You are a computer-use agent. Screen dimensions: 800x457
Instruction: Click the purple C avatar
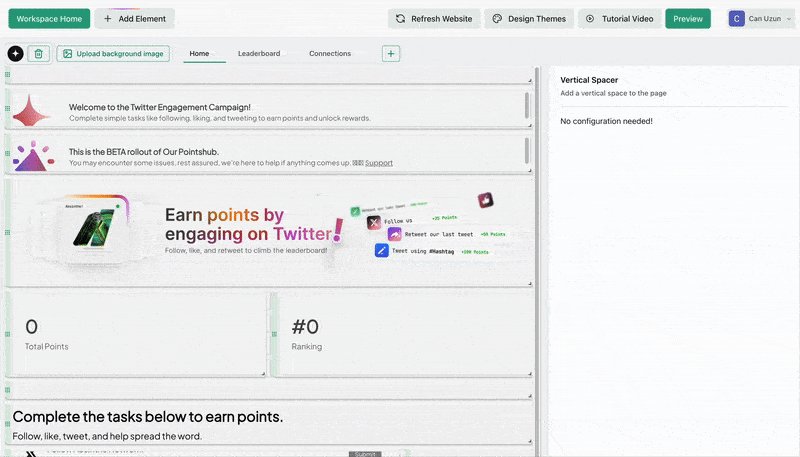coord(736,19)
